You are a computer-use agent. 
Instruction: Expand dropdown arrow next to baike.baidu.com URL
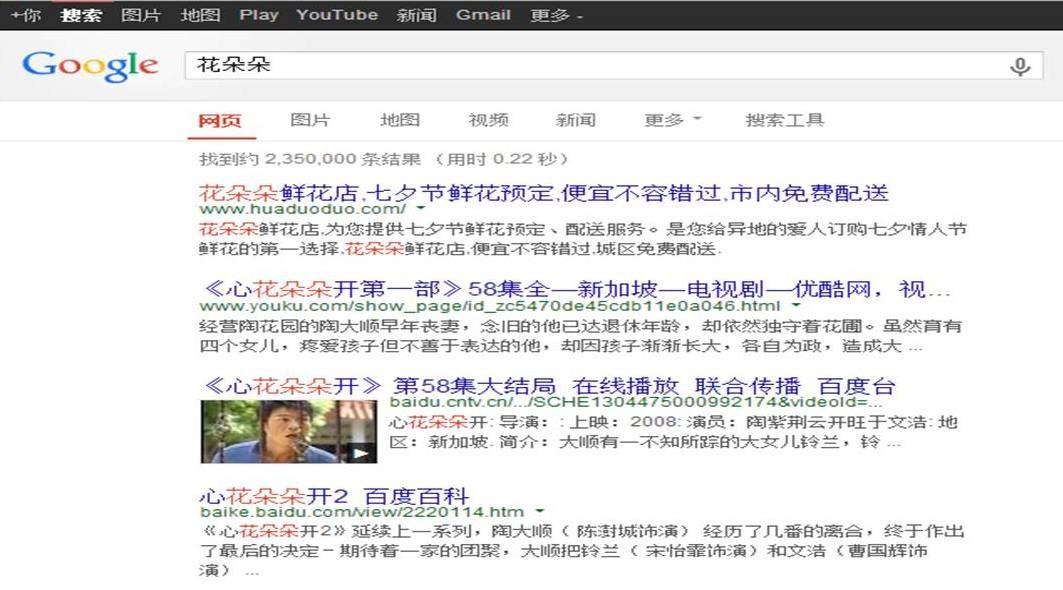tap(540, 511)
